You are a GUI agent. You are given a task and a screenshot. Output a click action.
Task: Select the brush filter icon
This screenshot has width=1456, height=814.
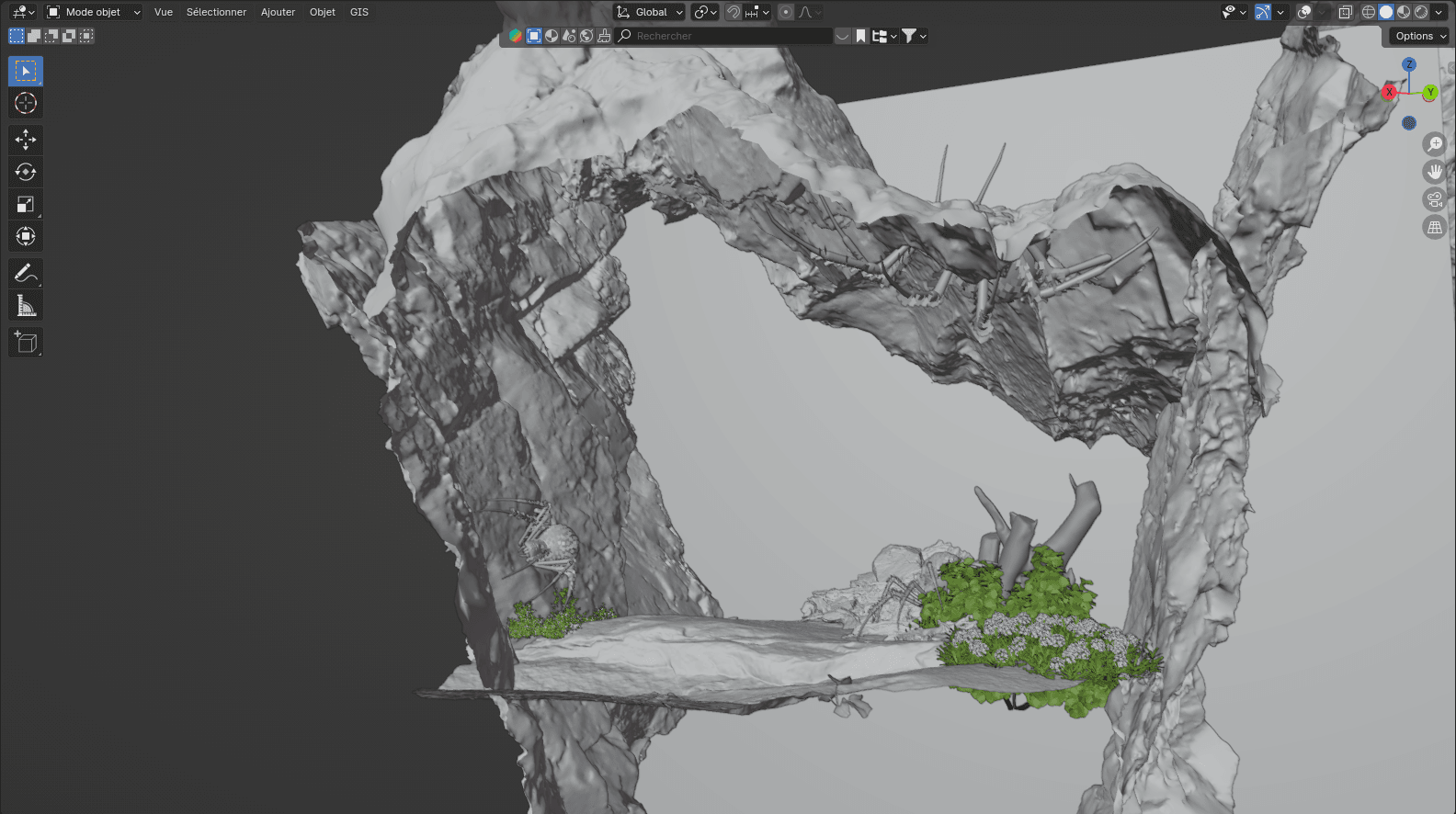click(x=604, y=36)
